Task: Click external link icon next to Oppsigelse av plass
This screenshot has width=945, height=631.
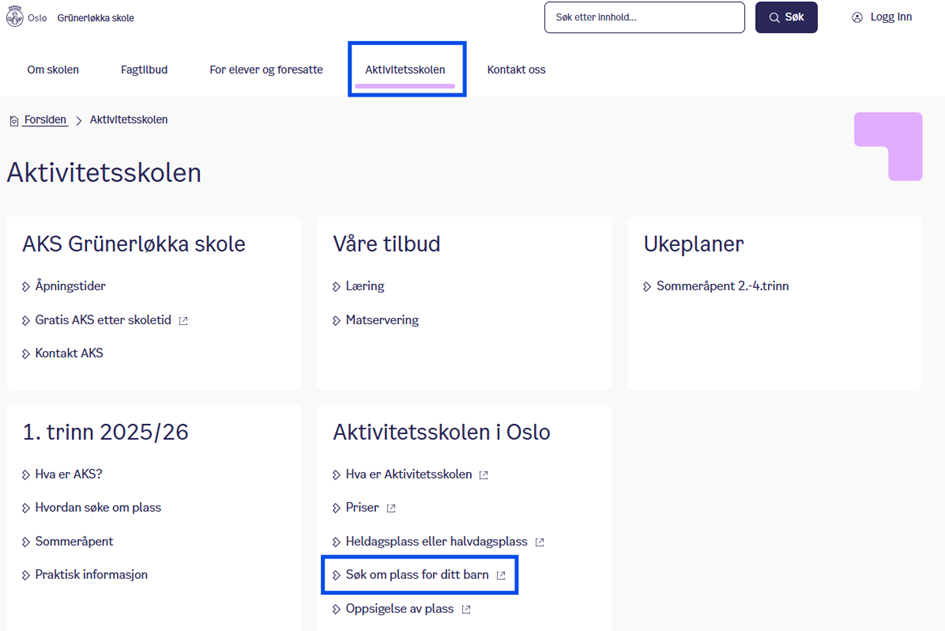Action: 466,610
